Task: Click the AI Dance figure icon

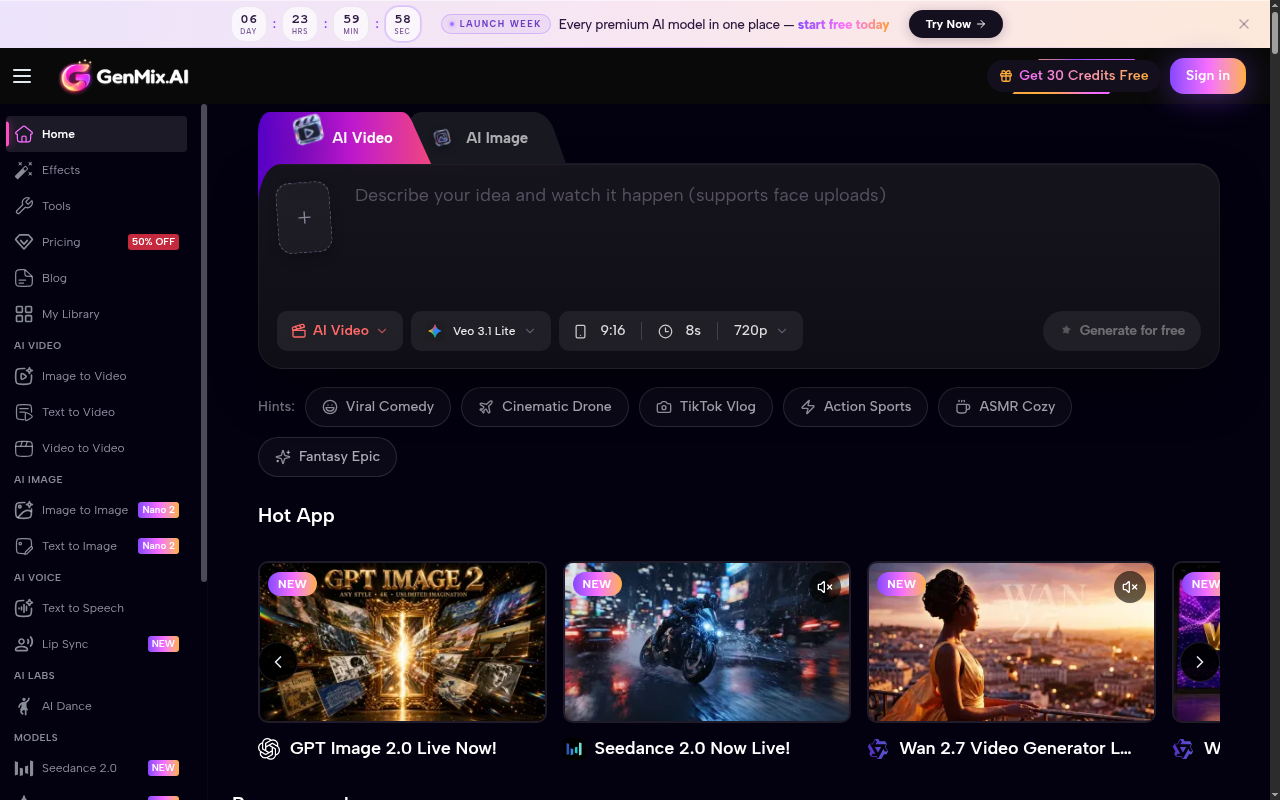Action: click(24, 706)
